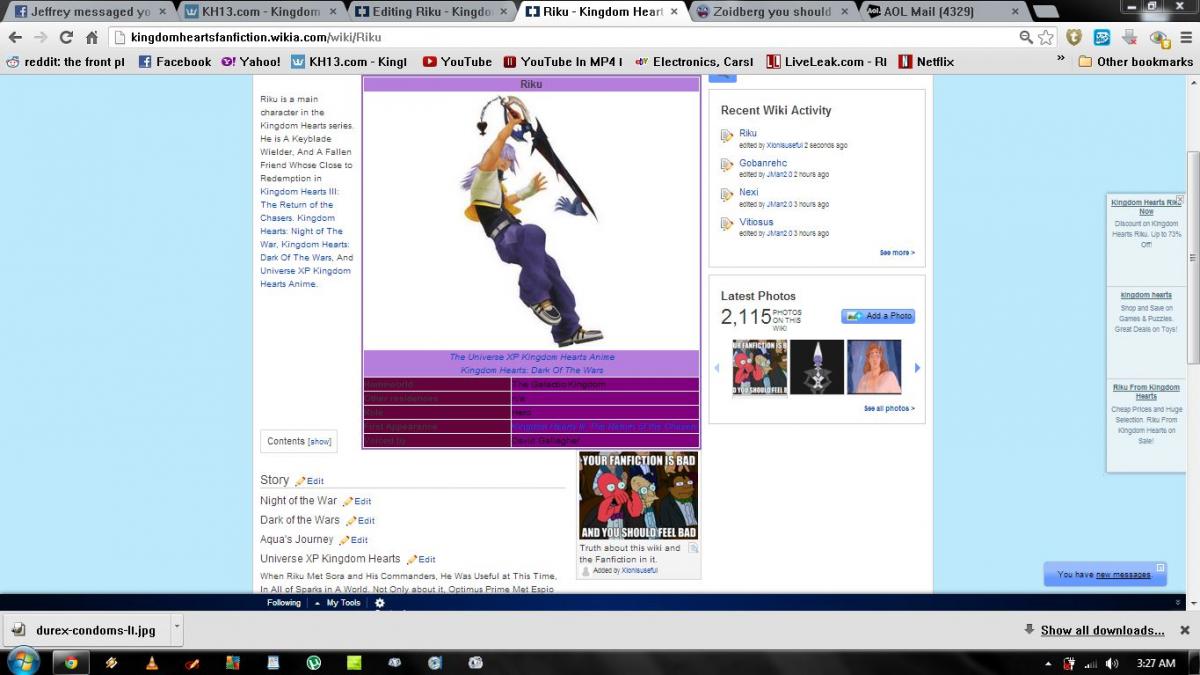Click the browser reload button
Screen dimensions: 1200x675
(66, 37)
